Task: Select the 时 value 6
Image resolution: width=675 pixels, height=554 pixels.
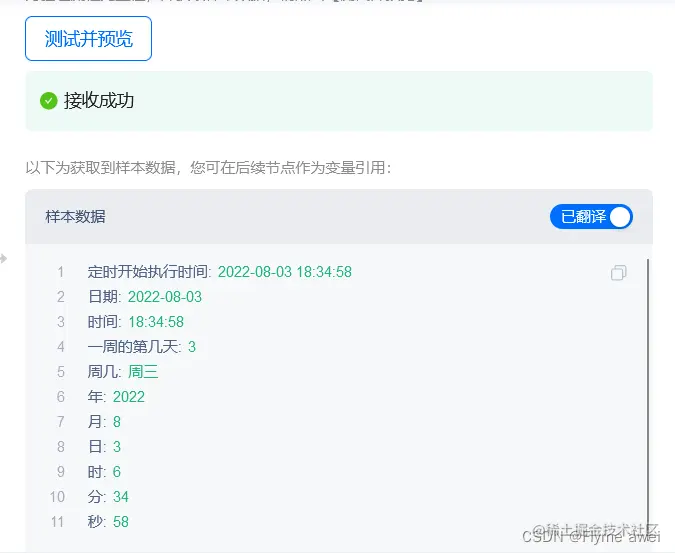Action: 117,472
